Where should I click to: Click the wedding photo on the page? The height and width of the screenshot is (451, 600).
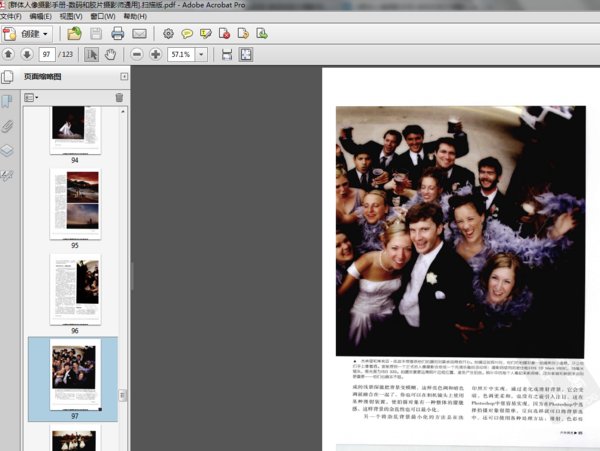click(x=460, y=232)
